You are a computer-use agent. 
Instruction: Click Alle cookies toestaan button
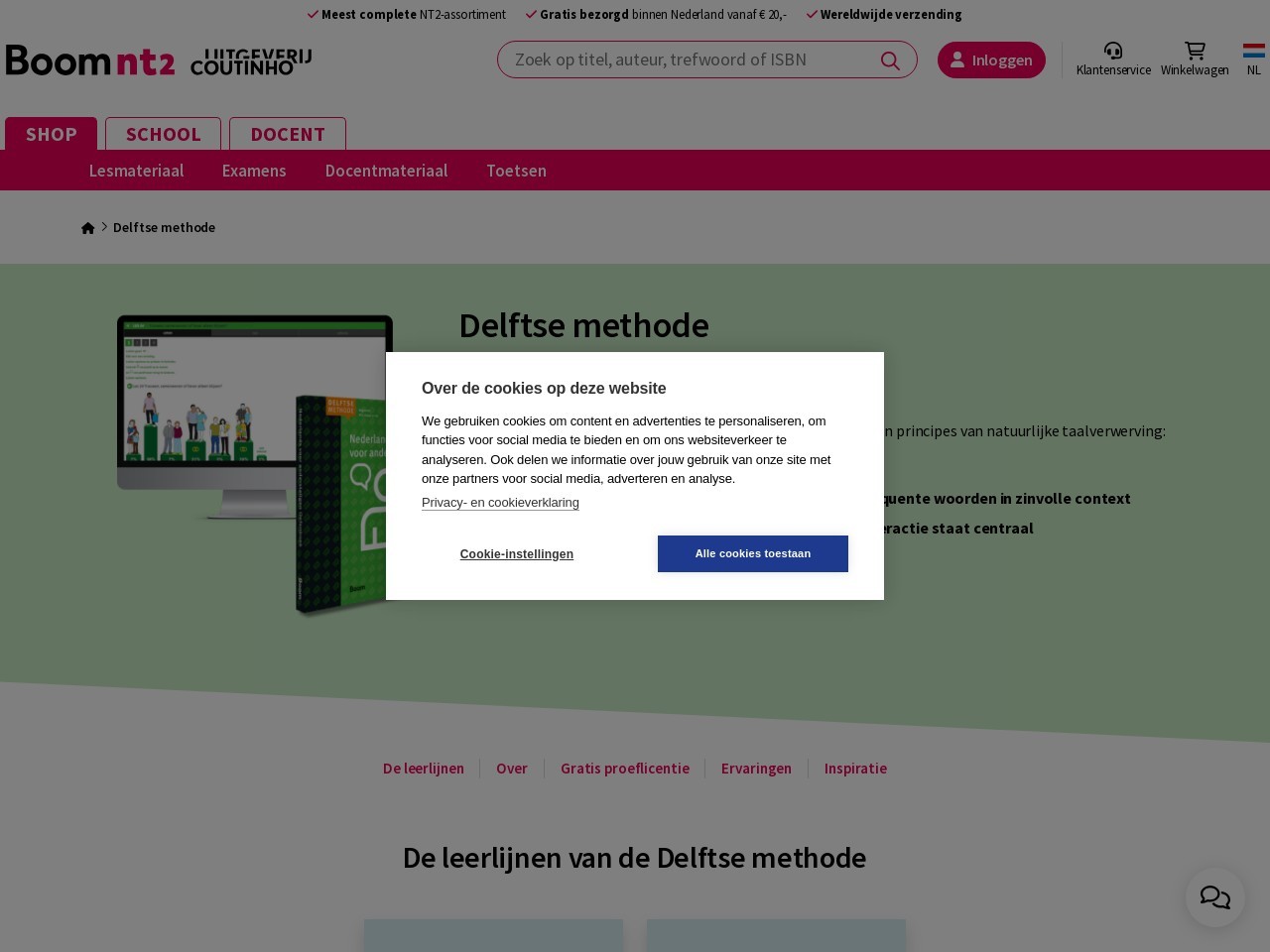point(753,553)
